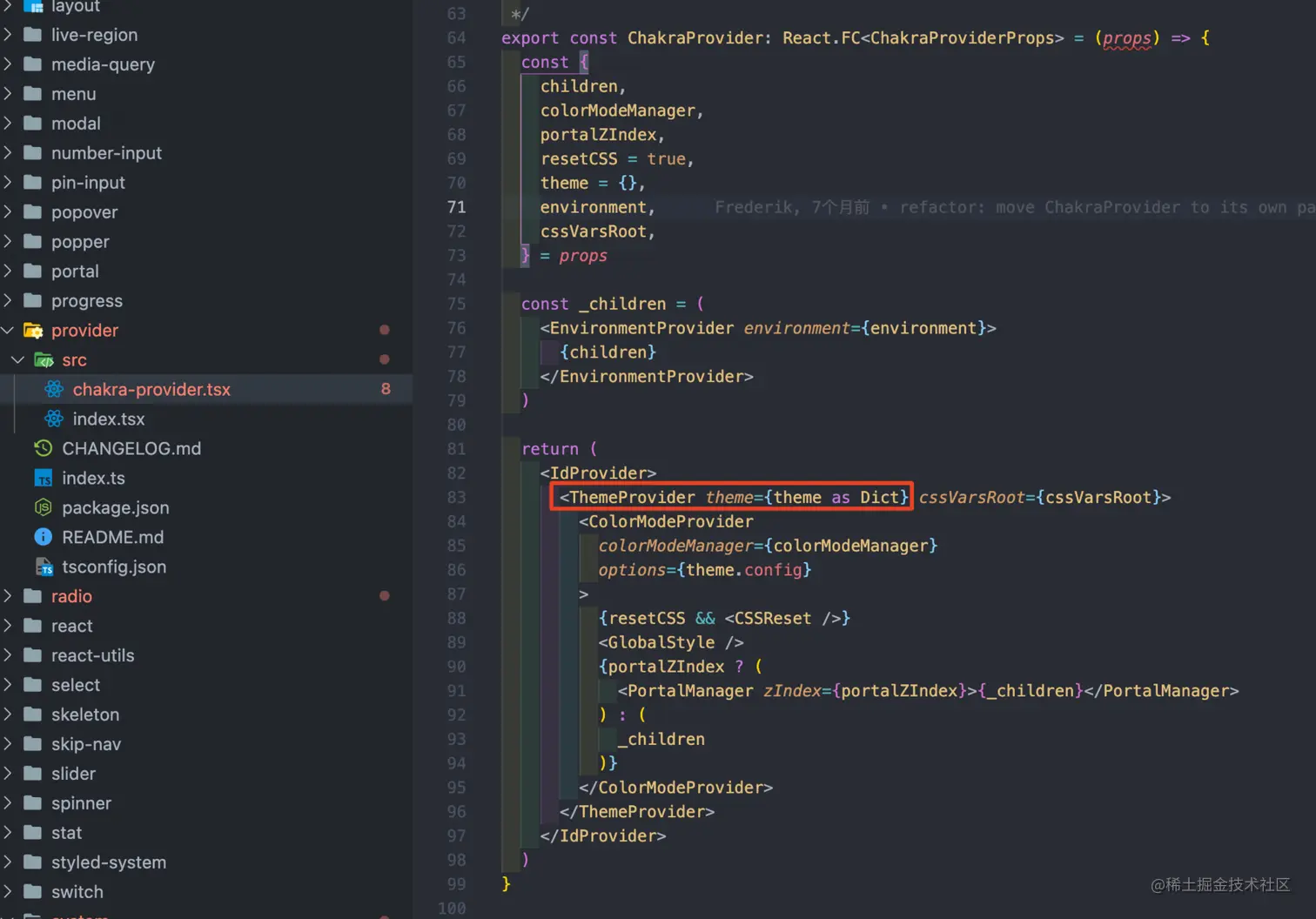Image resolution: width=1316 pixels, height=919 pixels.
Task: Click the config icon beside tsconfig.json
Action: (44, 567)
